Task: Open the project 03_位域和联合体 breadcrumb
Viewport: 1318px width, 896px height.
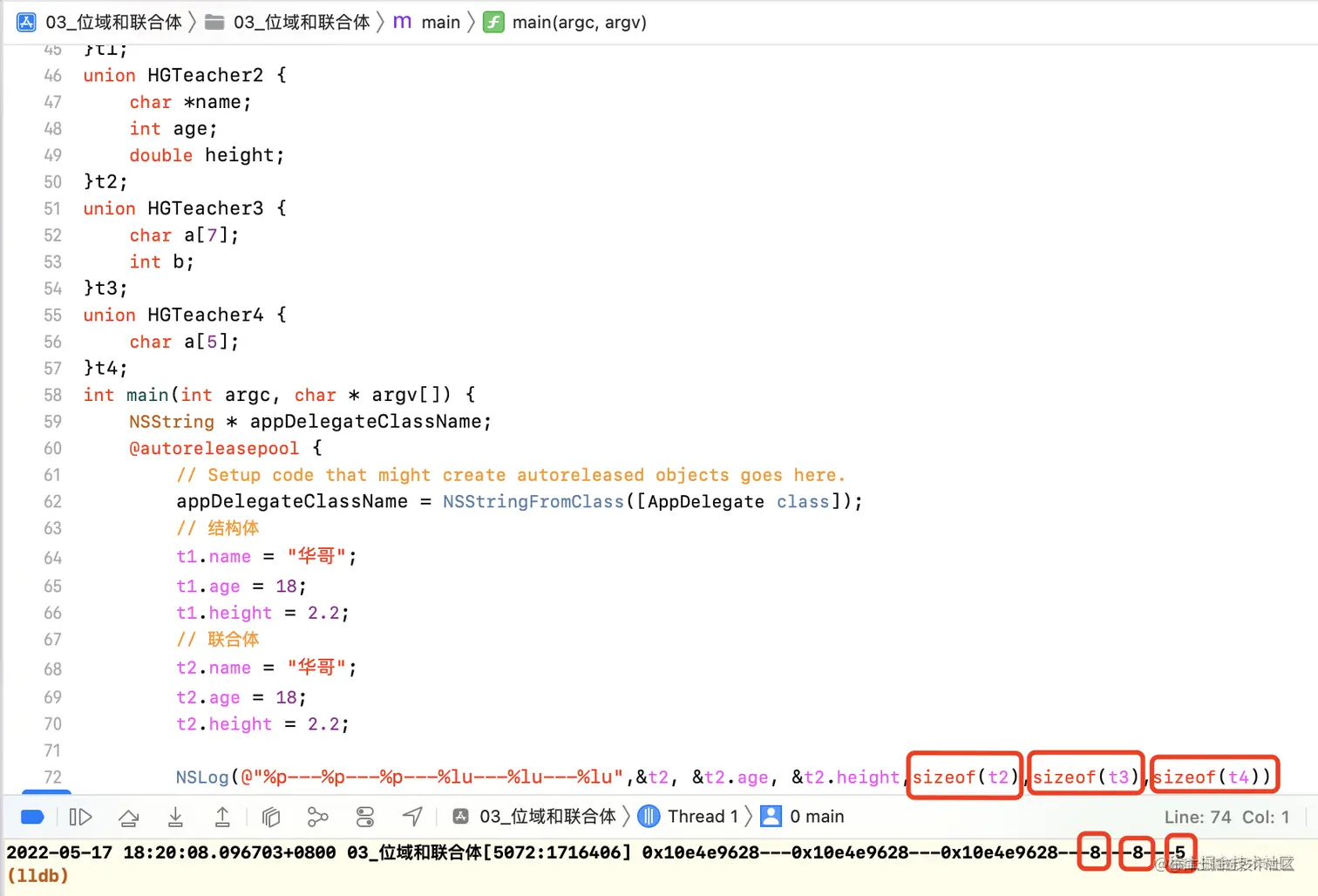Action: [113, 22]
